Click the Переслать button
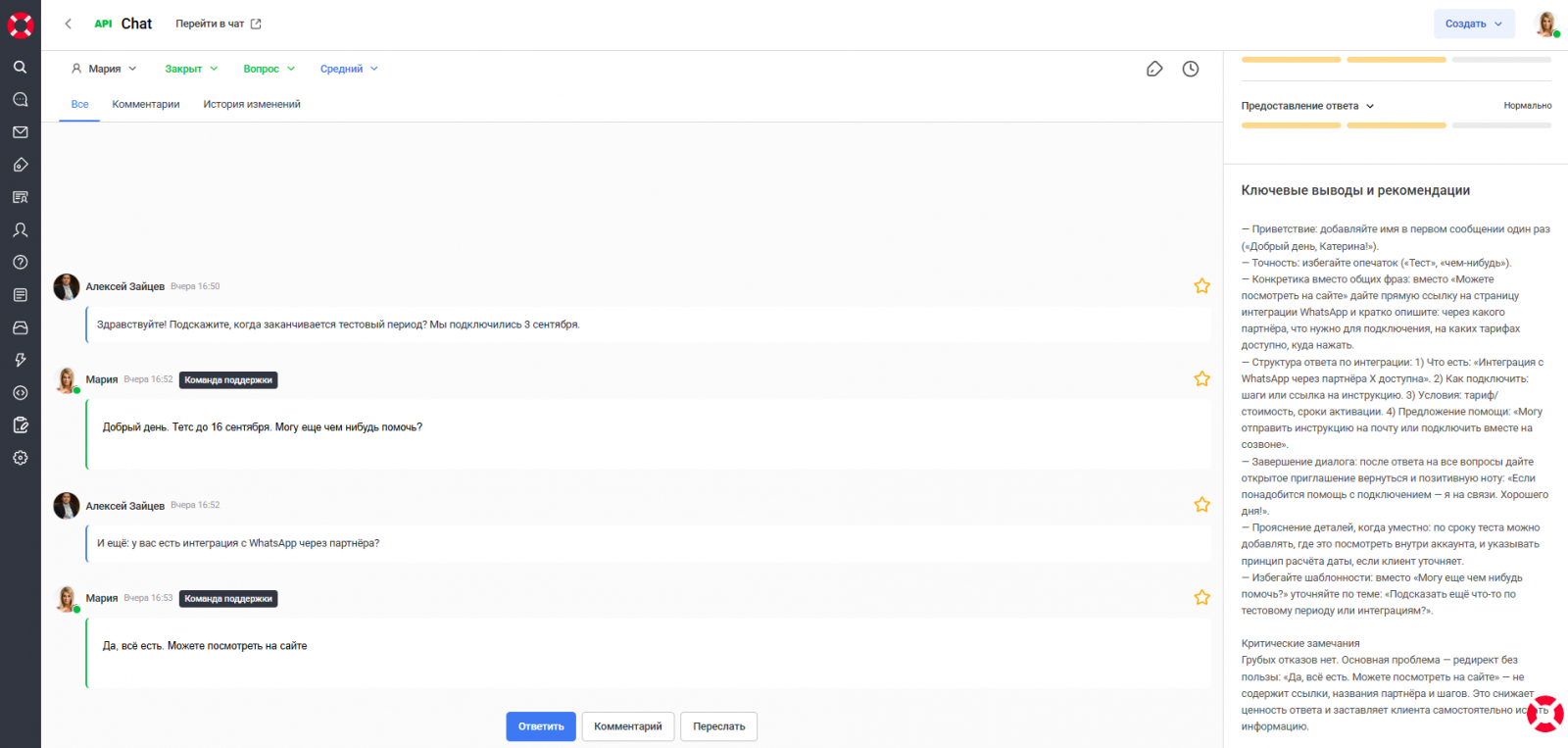The height and width of the screenshot is (748, 1568). coord(719,726)
